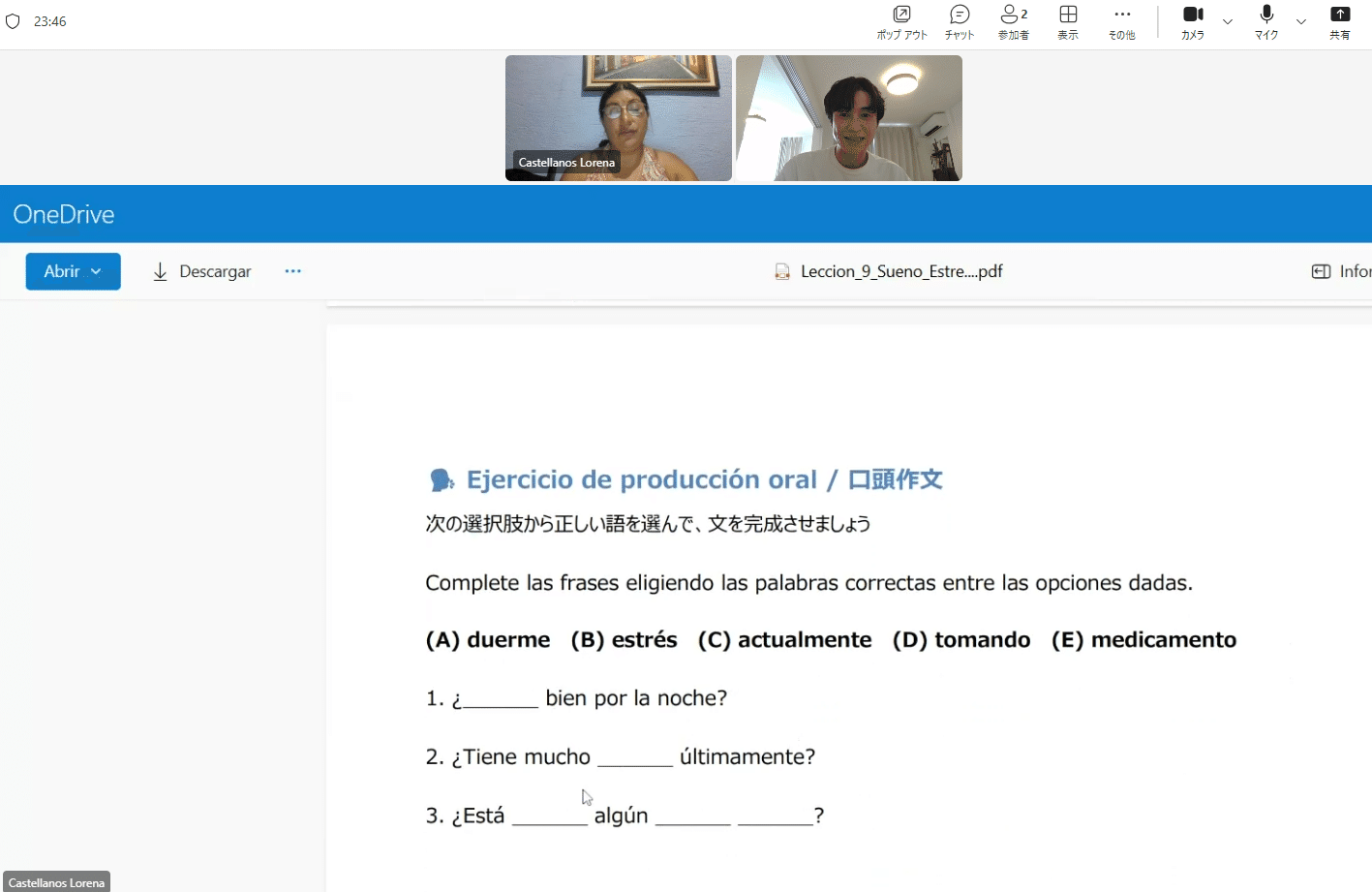Click option (C) actualmente
This screenshot has width=1372, height=892.
coord(784,640)
